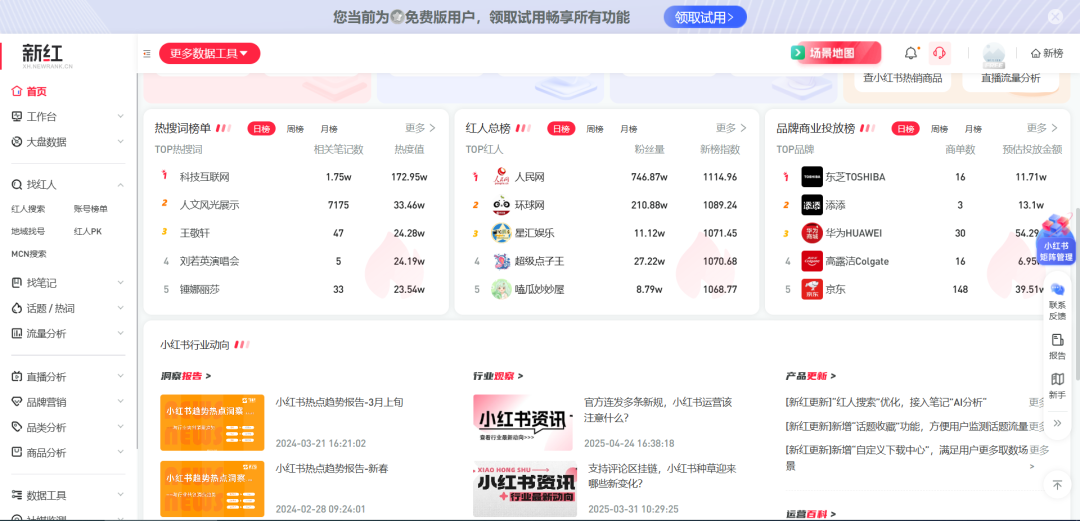Select 周榜 in 红人总榜

595,129
